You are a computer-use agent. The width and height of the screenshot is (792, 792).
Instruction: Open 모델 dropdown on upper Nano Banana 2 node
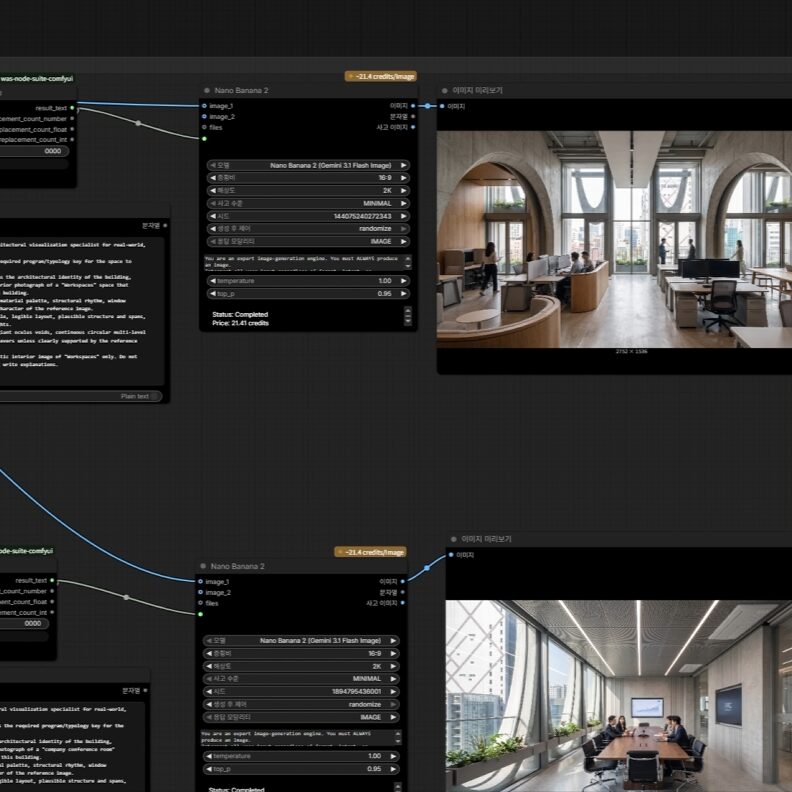308,165
